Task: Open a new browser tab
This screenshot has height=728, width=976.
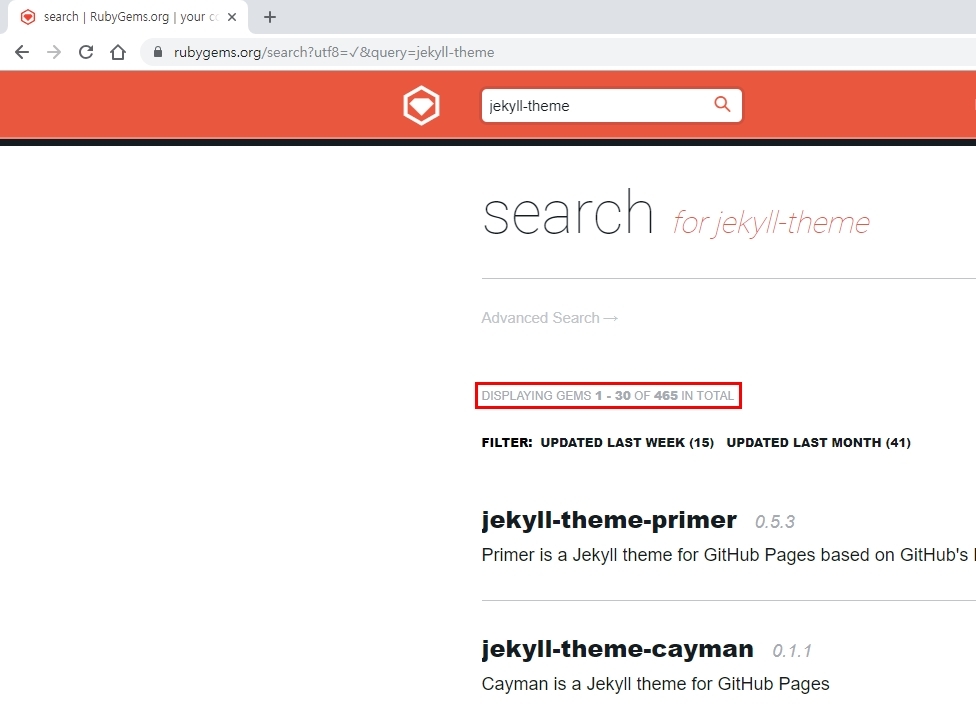Action: click(270, 17)
